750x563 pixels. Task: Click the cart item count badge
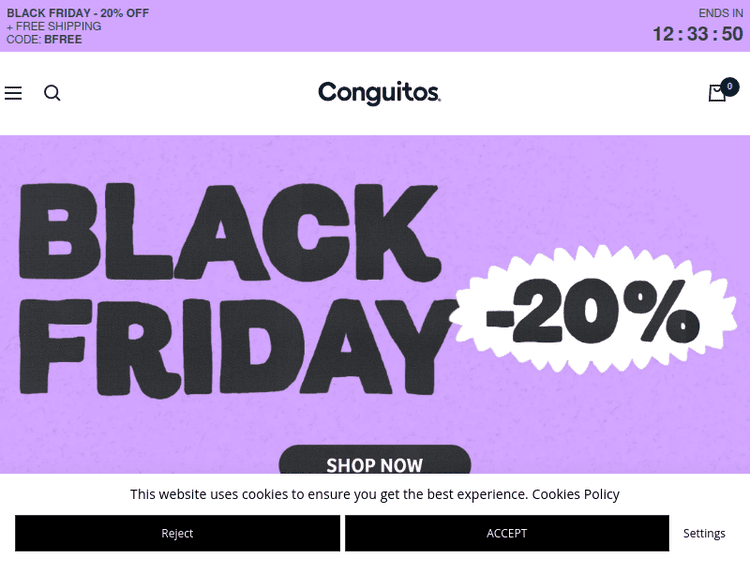(730, 87)
